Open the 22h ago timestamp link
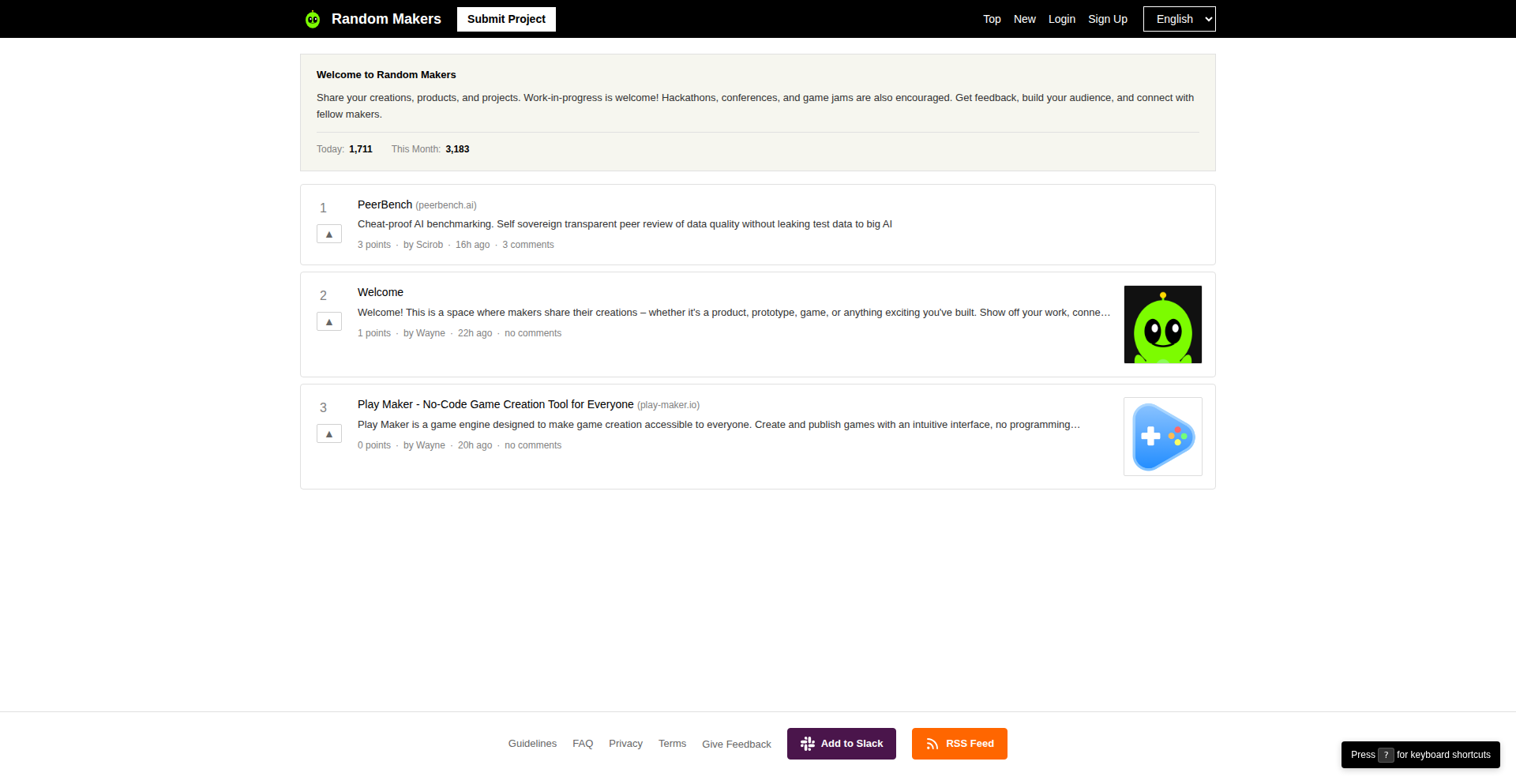Viewport: 1516px width, 784px height. [475, 333]
